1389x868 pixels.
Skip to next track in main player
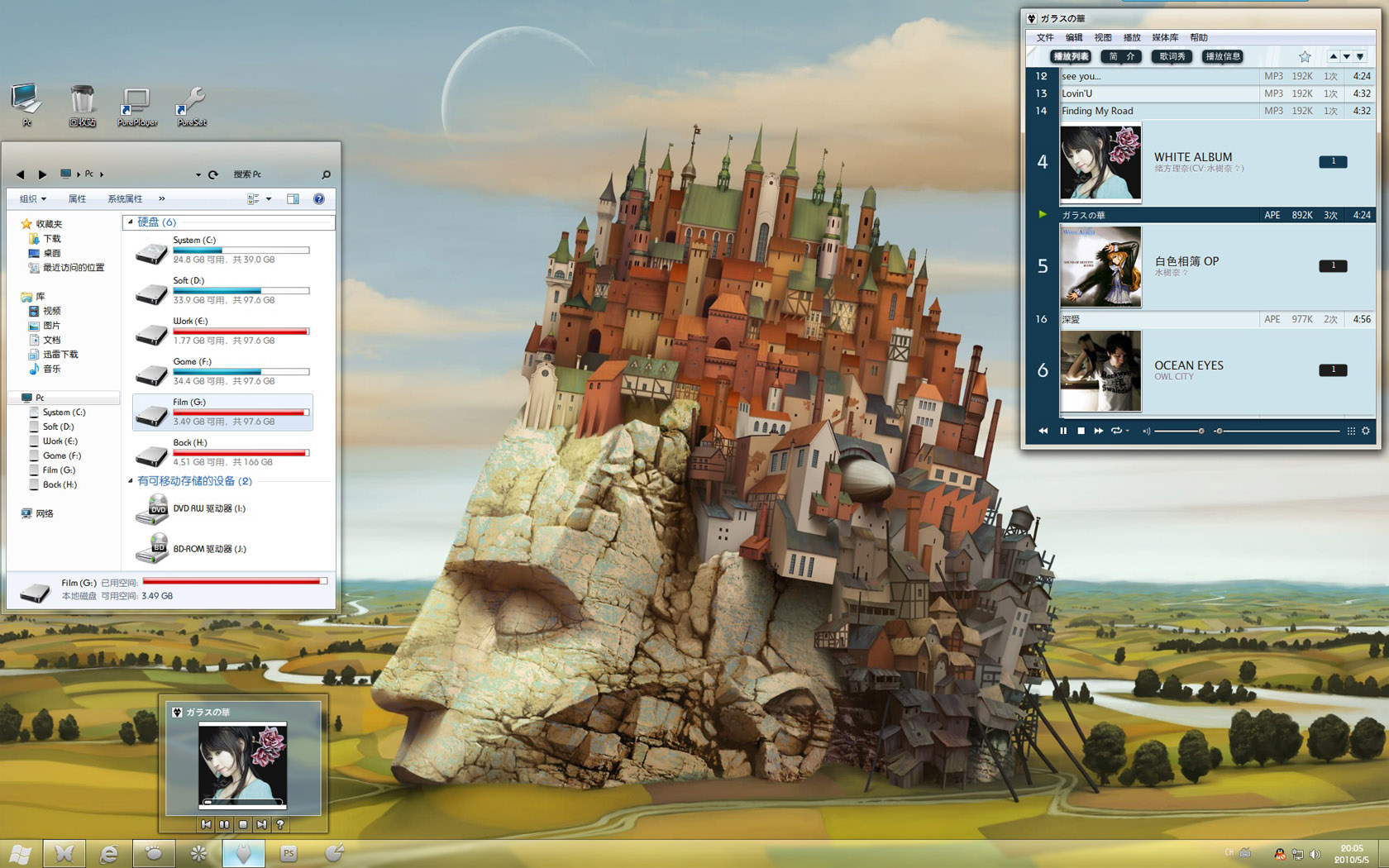[1099, 431]
